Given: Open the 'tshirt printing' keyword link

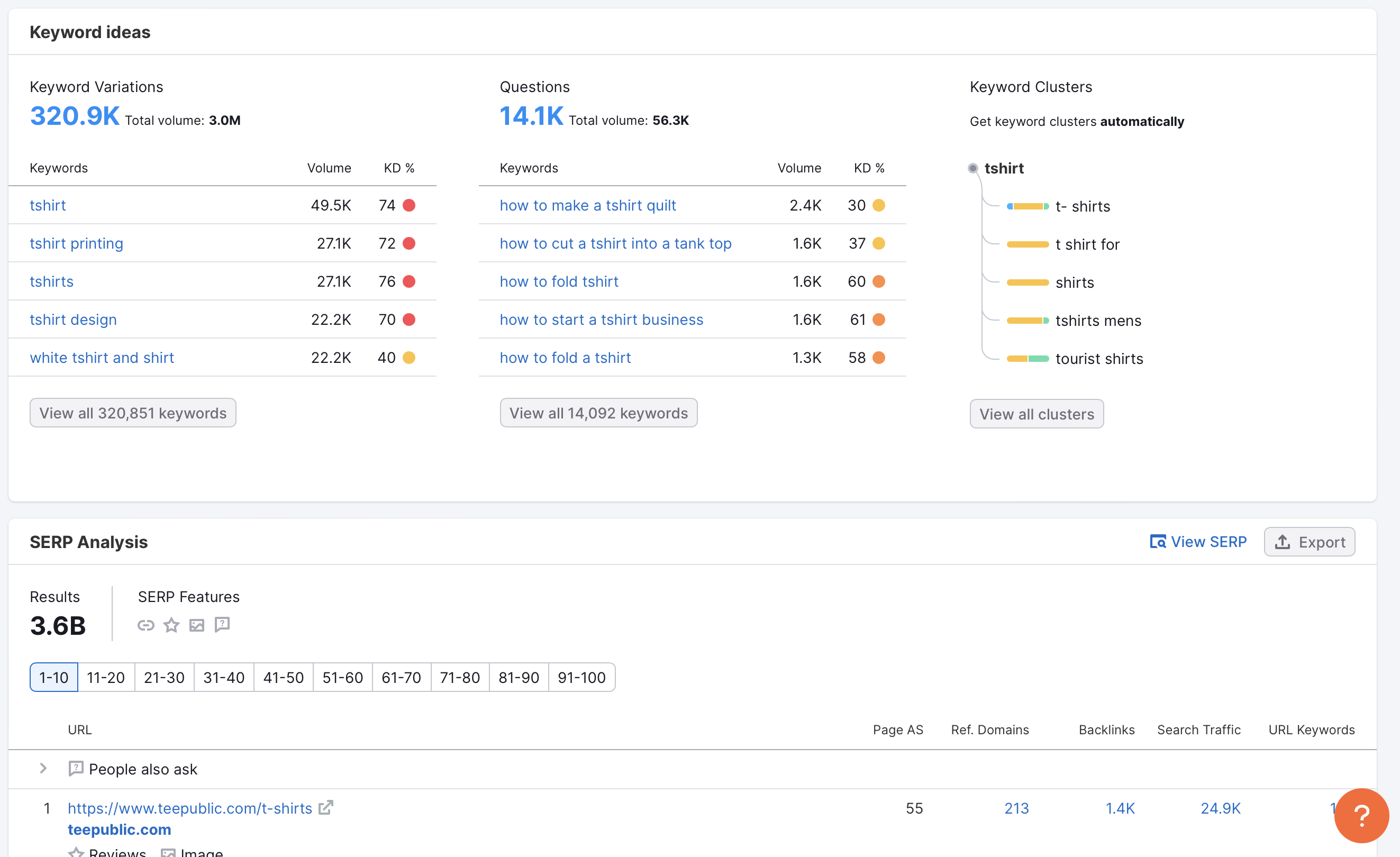Looking at the screenshot, I should (76, 243).
